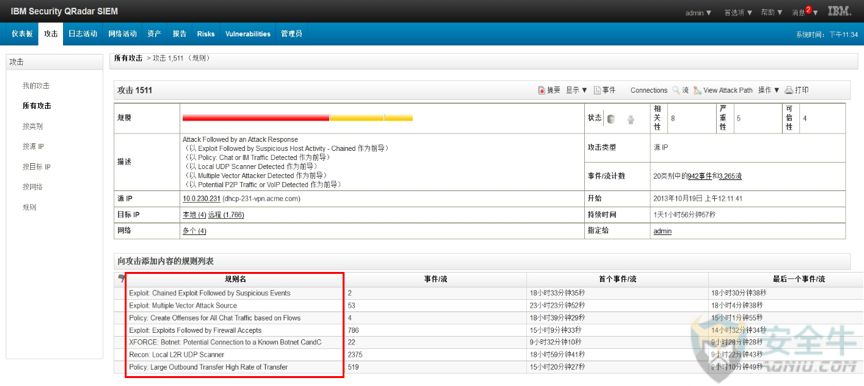The height and width of the screenshot is (386, 864).
Task: Click the 3,265流 flows count link
Action: 730,176
